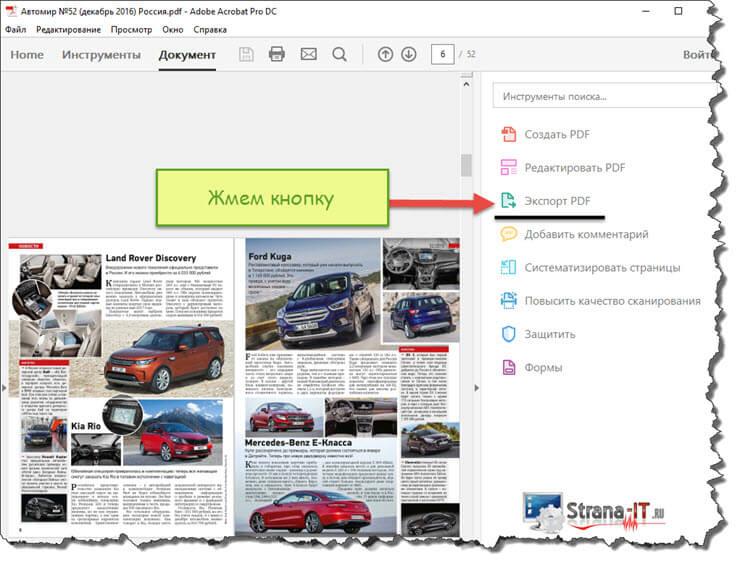740x566 pixels.
Task: Open the Справка menu
Action: tap(210, 29)
